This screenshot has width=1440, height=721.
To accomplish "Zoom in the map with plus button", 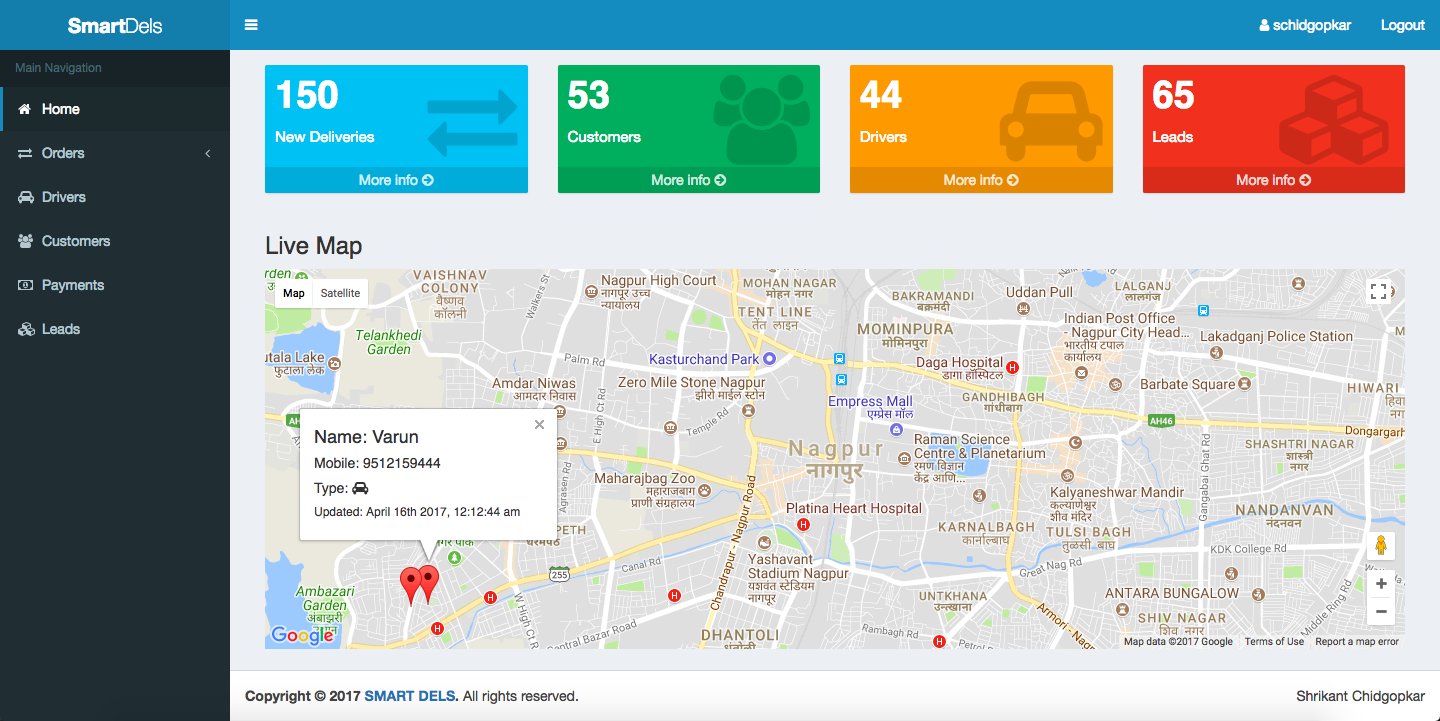I will 1381,584.
